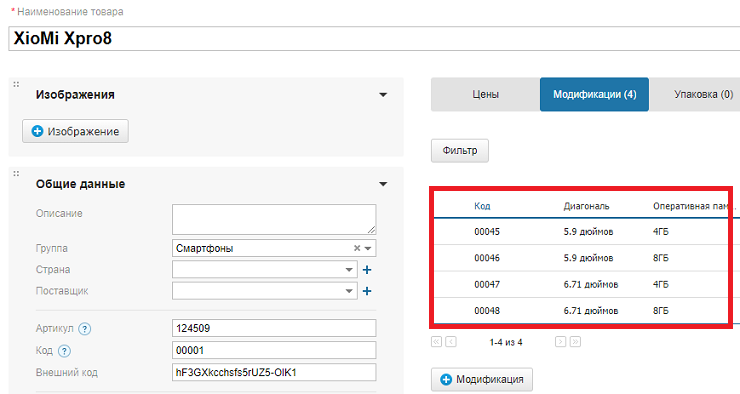Go to first page of modifications
Viewport: 740px width, 394px height.
[x=437, y=342]
